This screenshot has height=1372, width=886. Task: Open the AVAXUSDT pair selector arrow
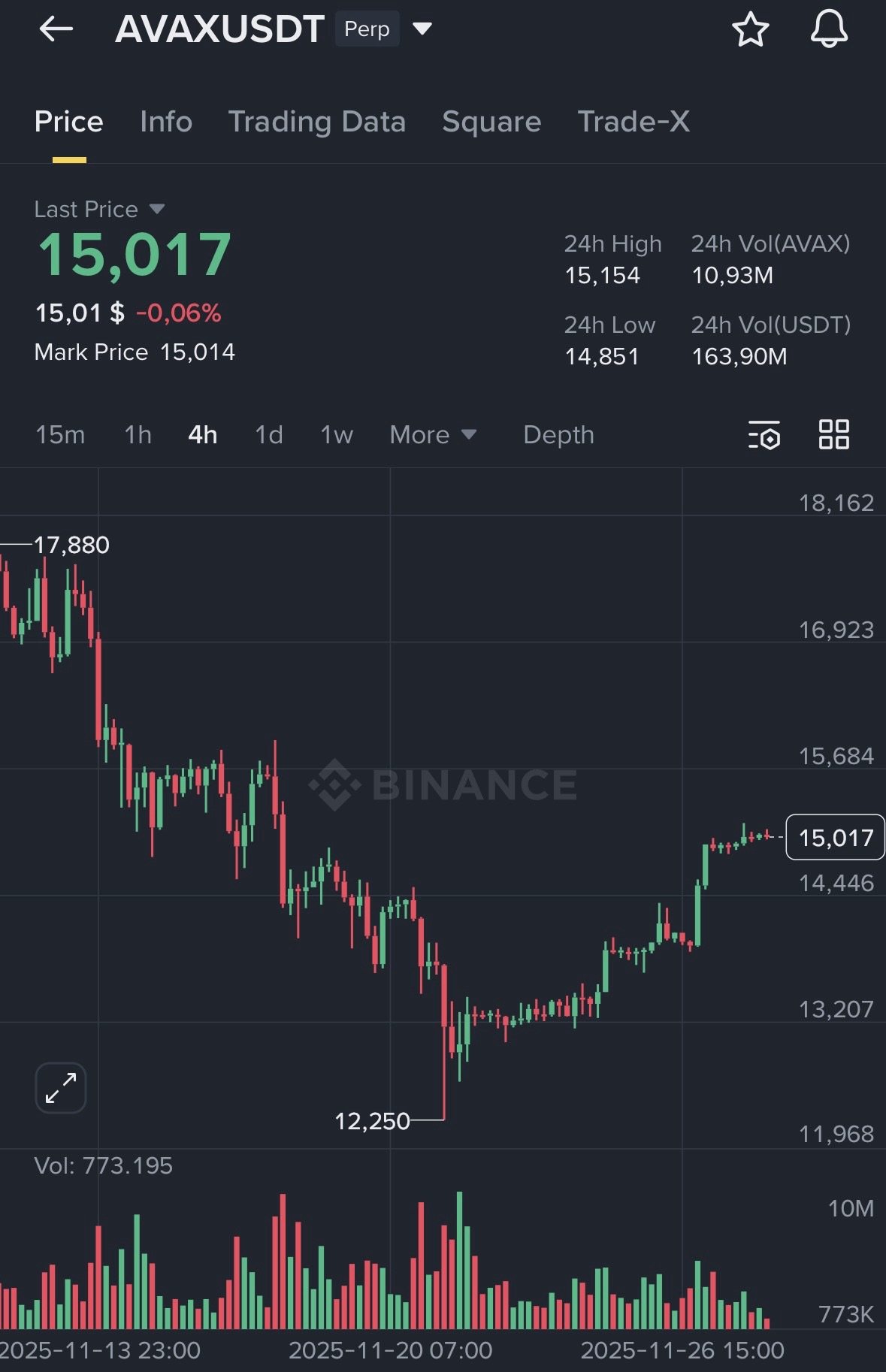(x=422, y=29)
